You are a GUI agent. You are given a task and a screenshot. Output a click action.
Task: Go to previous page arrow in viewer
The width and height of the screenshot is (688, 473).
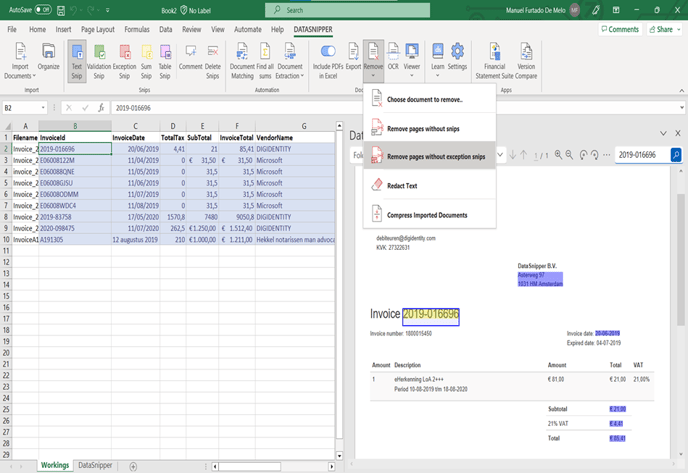(523, 154)
